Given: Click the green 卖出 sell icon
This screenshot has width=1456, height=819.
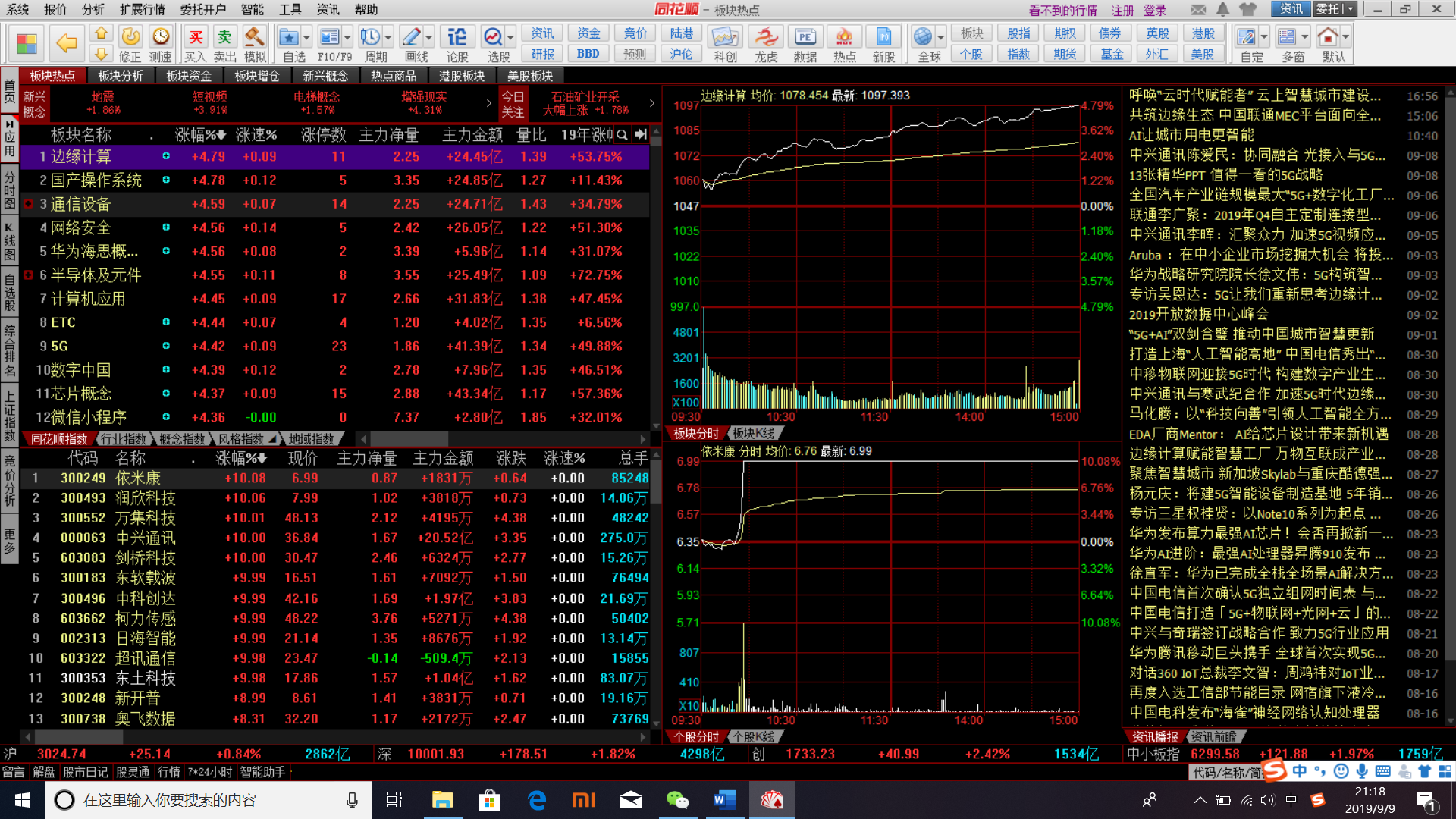Looking at the screenshot, I should click(x=224, y=37).
